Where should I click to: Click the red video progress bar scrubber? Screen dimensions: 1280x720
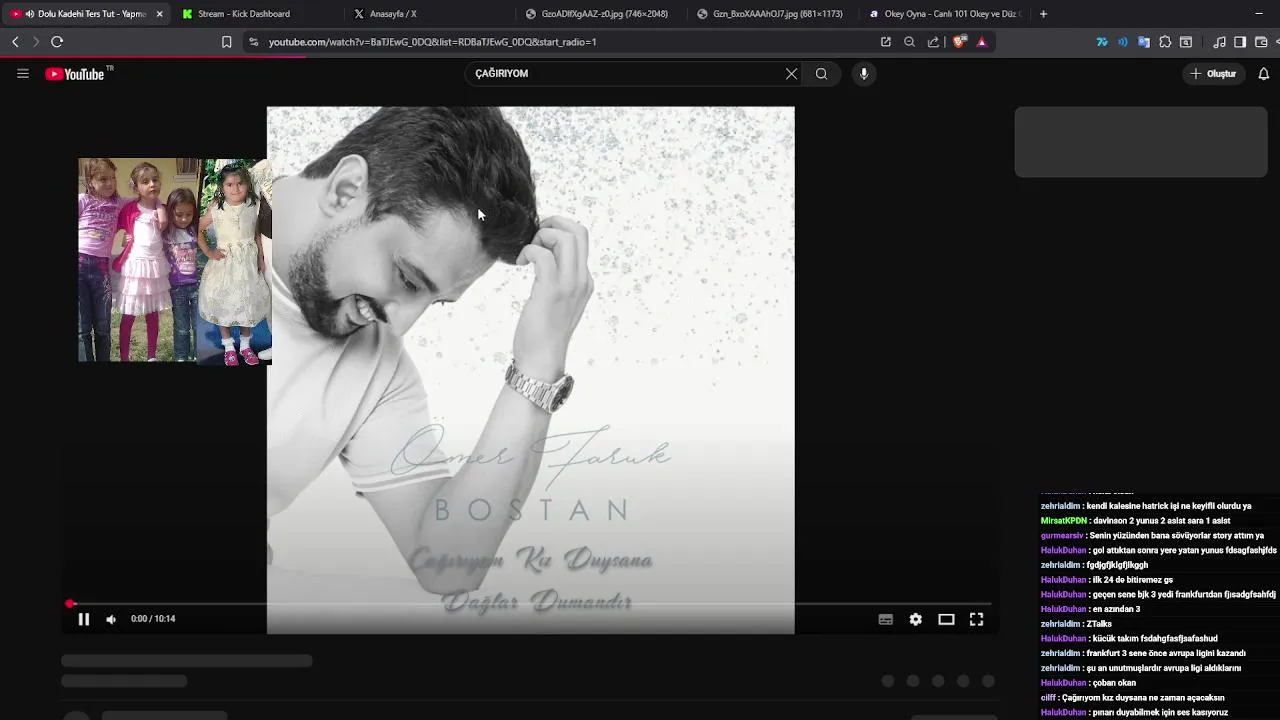tap(70, 604)
